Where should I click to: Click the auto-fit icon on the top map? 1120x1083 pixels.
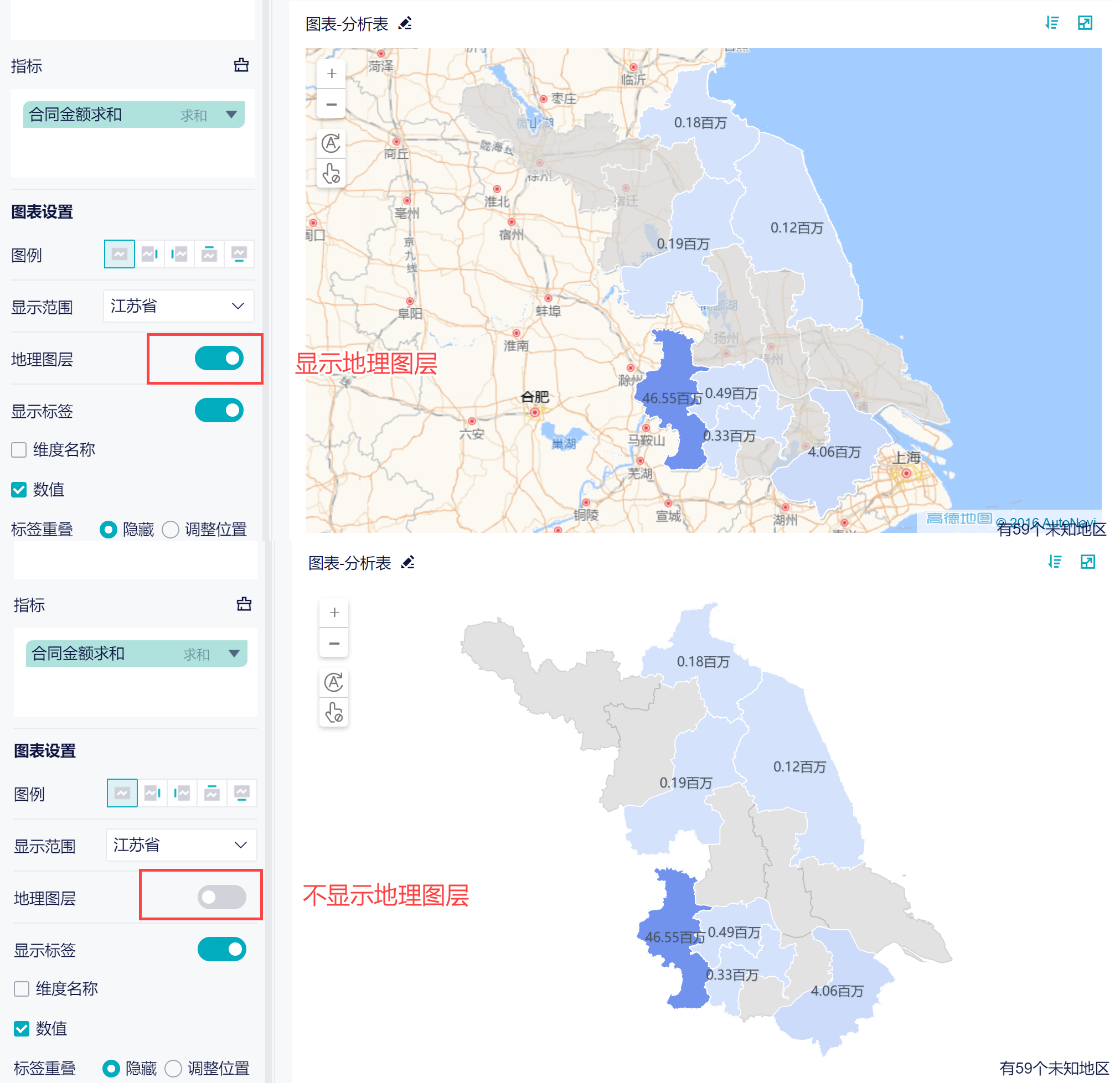332,143
